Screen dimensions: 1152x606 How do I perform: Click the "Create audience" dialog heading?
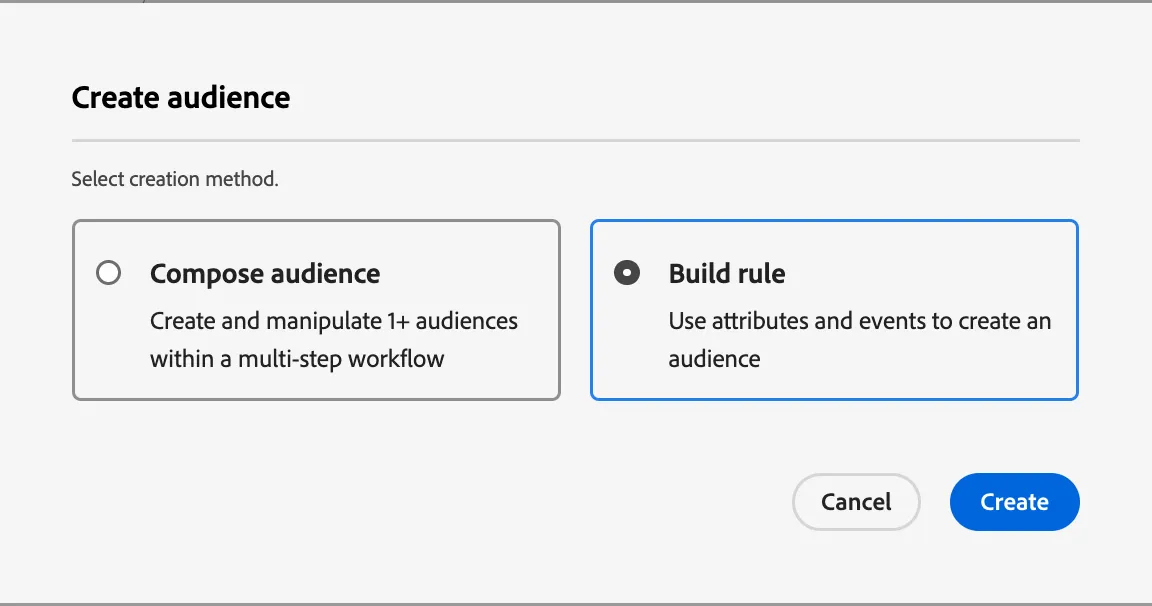click(181, 97)
